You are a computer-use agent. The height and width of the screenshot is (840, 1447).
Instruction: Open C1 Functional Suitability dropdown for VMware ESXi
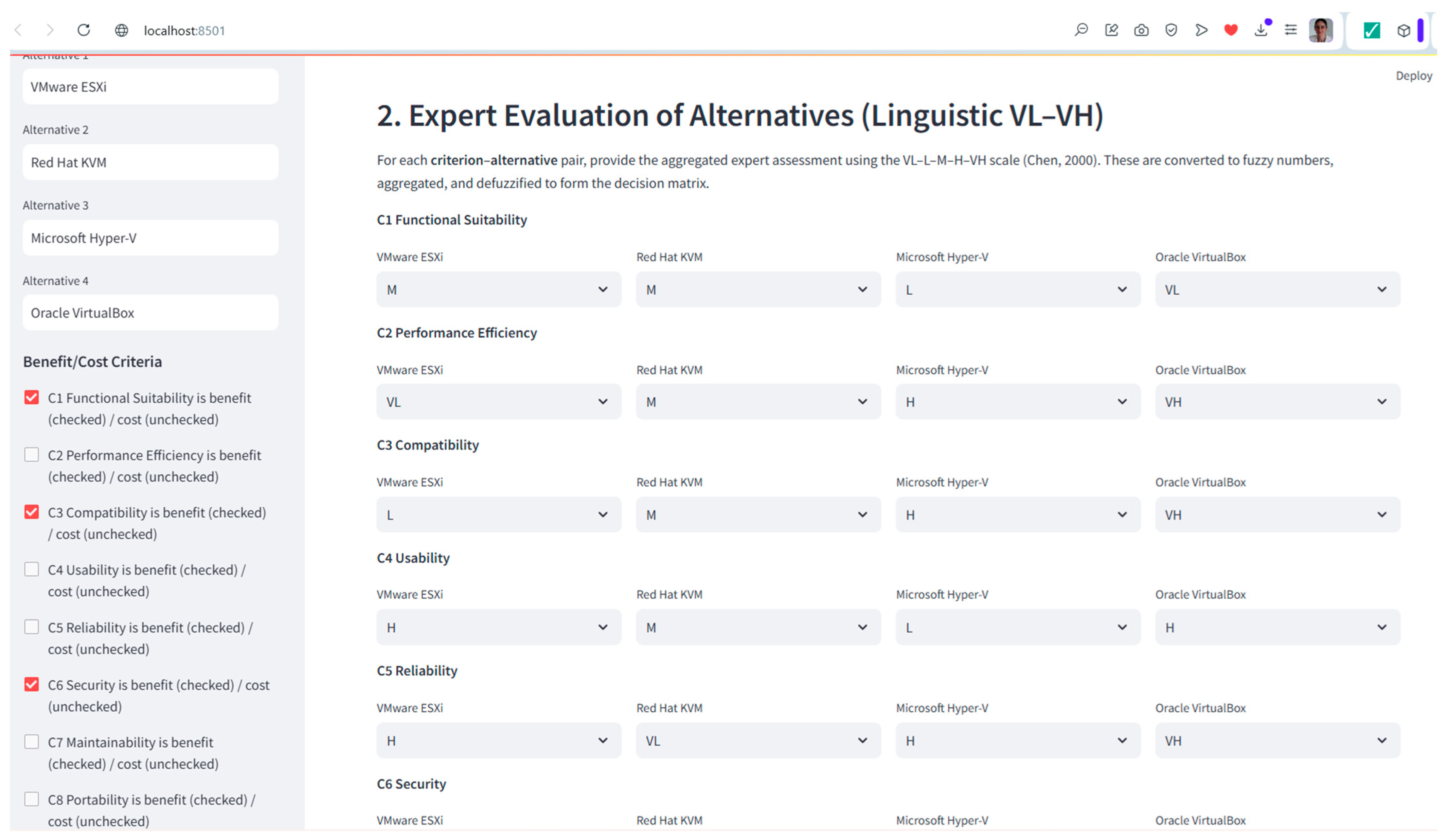pyautogui.click(x=498, y=289)
